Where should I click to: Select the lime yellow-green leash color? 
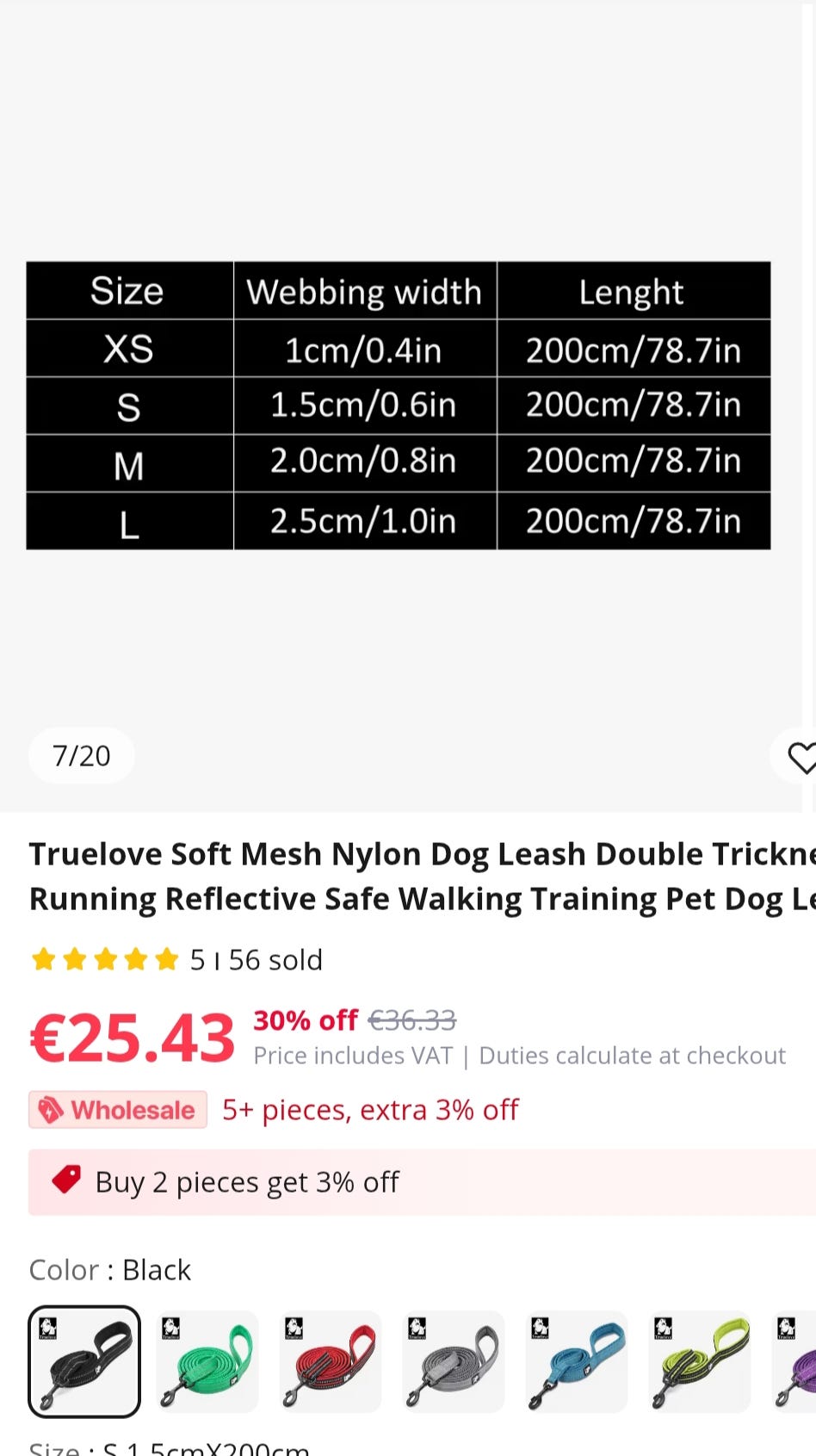click(700, 1361)
